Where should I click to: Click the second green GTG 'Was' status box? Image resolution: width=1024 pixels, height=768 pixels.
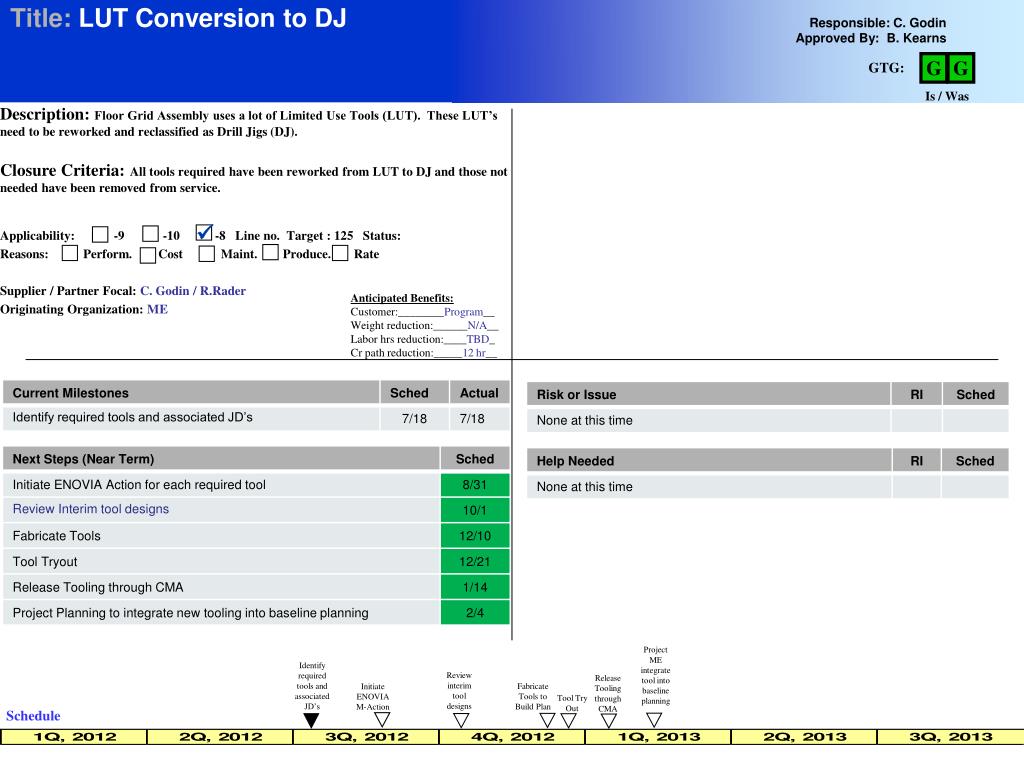[961, 68]
